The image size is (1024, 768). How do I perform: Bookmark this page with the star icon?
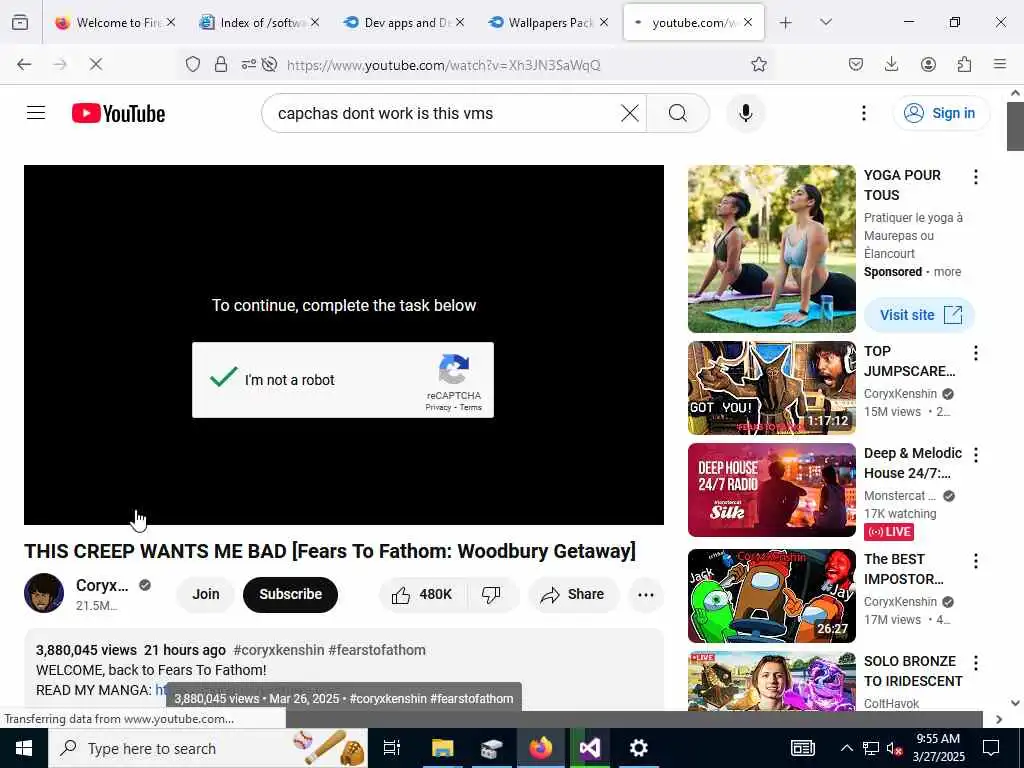[758, 64]
